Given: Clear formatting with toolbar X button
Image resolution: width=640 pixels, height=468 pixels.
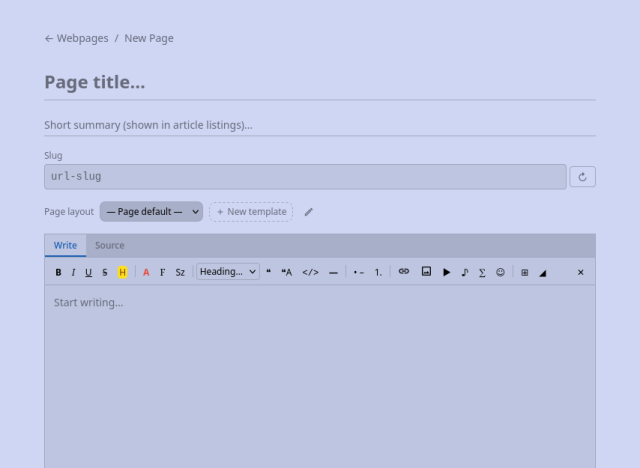Looking at the screenshot, I should coord(580,272).
